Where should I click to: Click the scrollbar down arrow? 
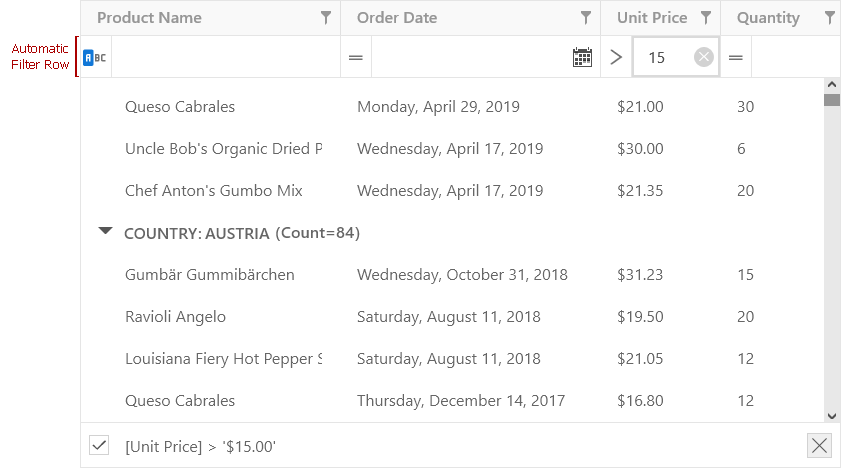(x=832, y=416)
